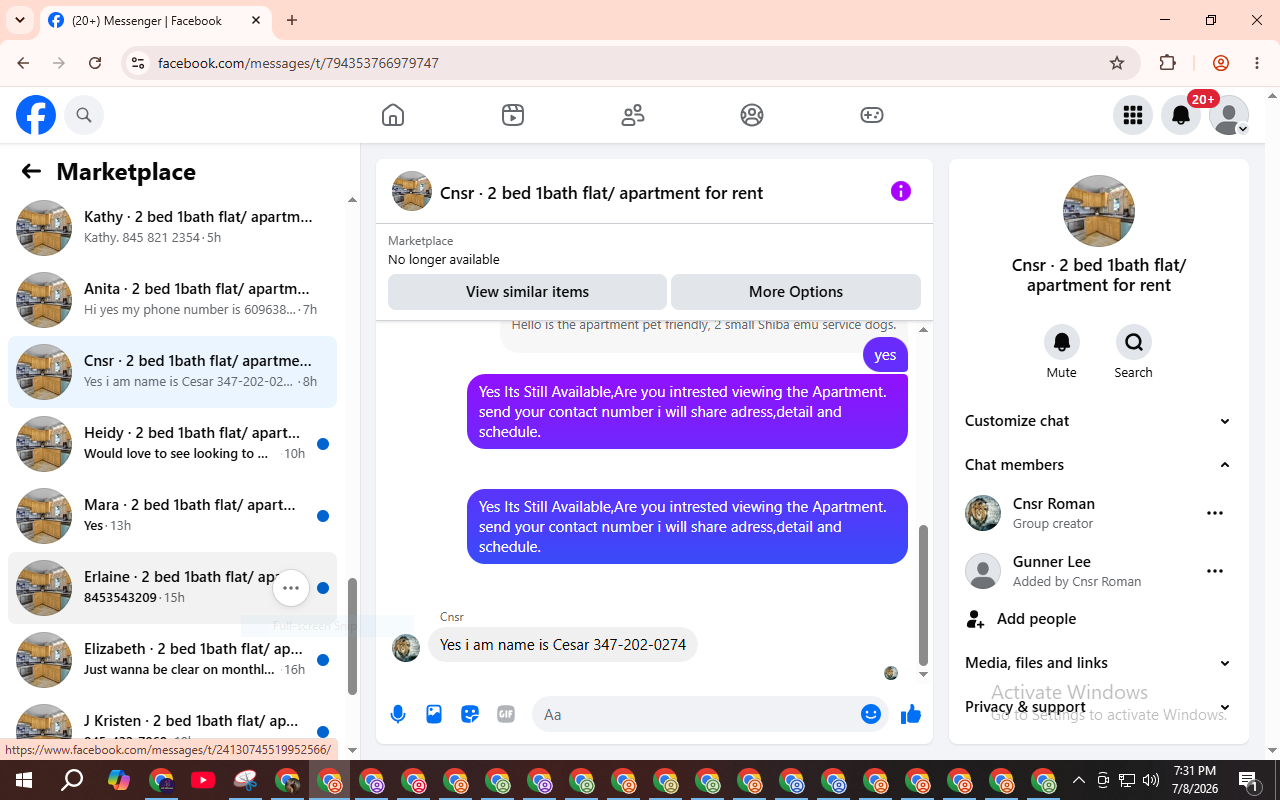Open options for Cnsr Roman member
The width and height of the screenshot is (1280, 800).
point(1215,513)
